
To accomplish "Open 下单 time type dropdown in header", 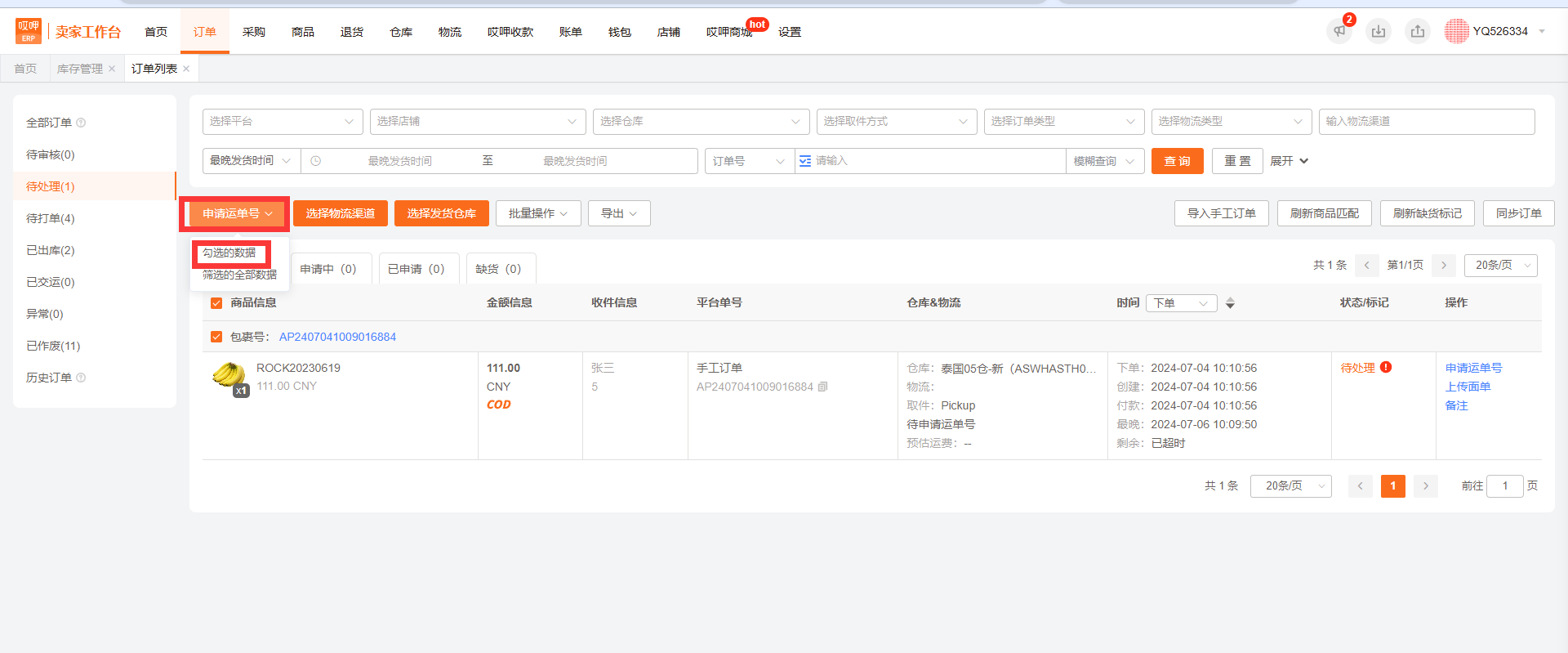I will pos(1181,303).
